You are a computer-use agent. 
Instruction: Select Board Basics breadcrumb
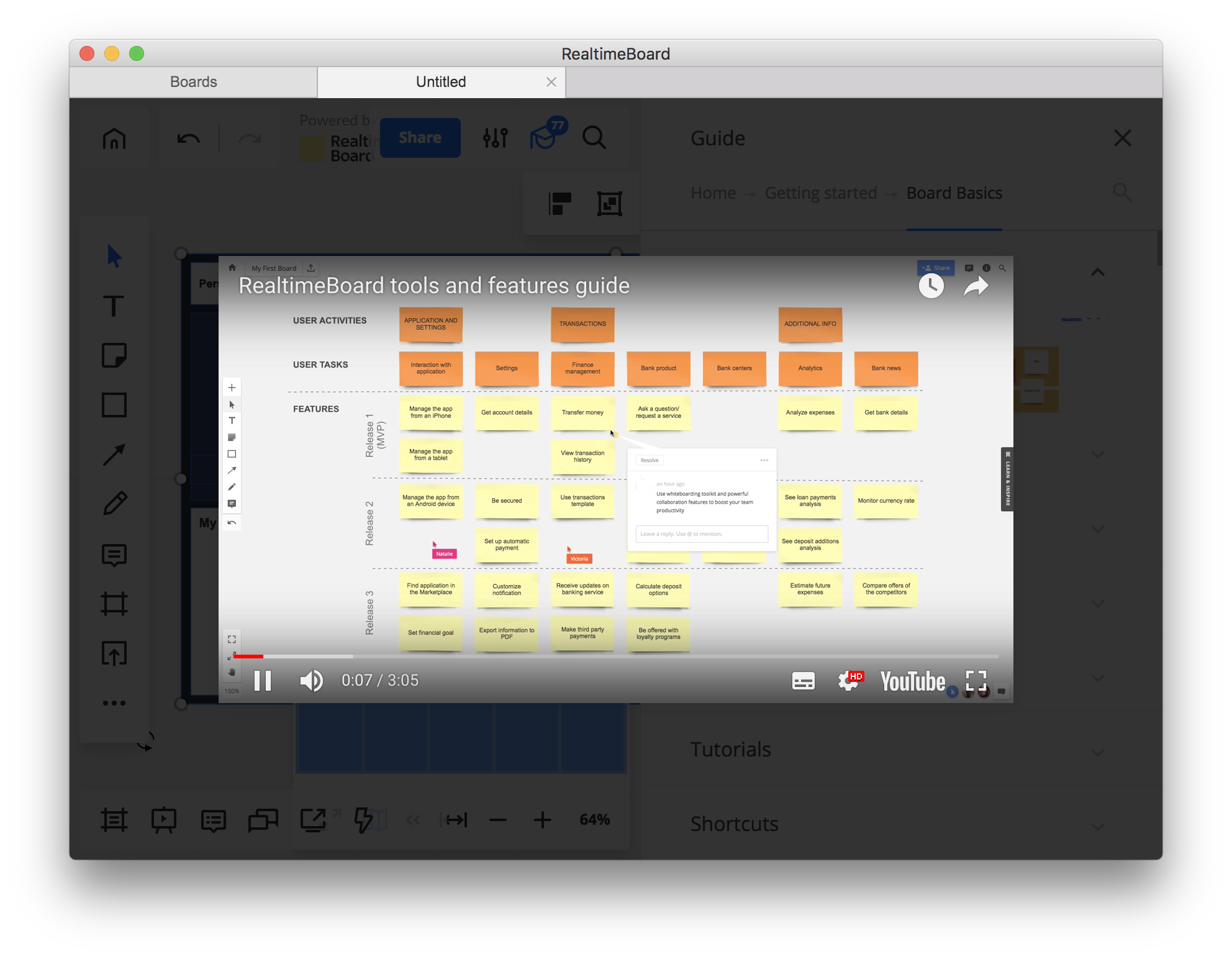tap(954, 193)
